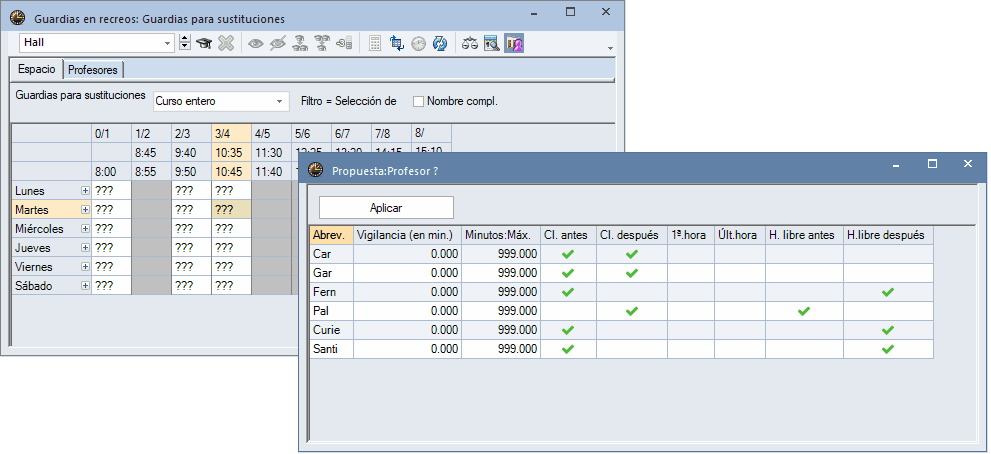
Task: Maximize the Propuesta:Profesor window
Action: point(932,164)
